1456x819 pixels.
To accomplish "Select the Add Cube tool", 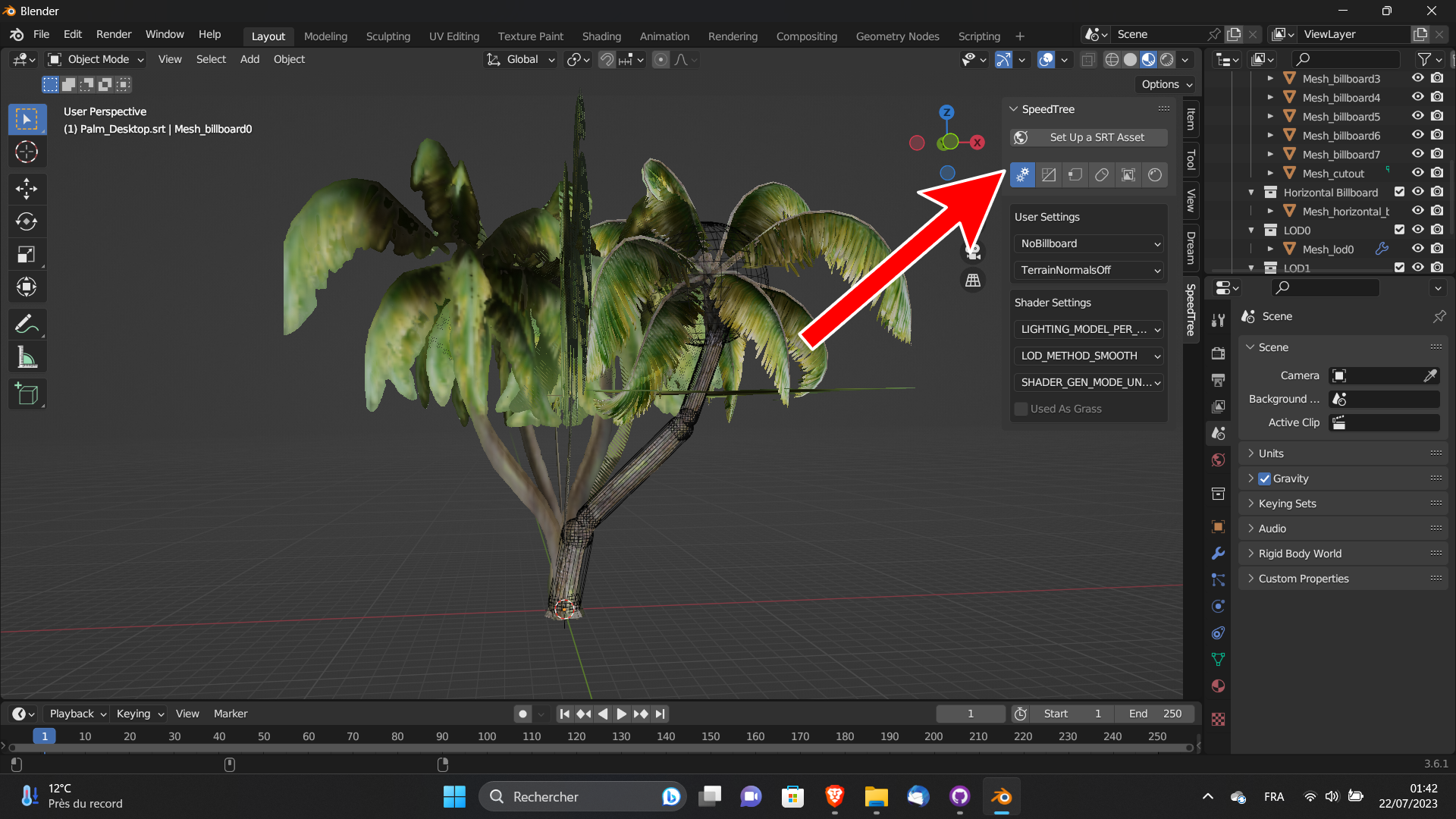I will tap(27, 394).
